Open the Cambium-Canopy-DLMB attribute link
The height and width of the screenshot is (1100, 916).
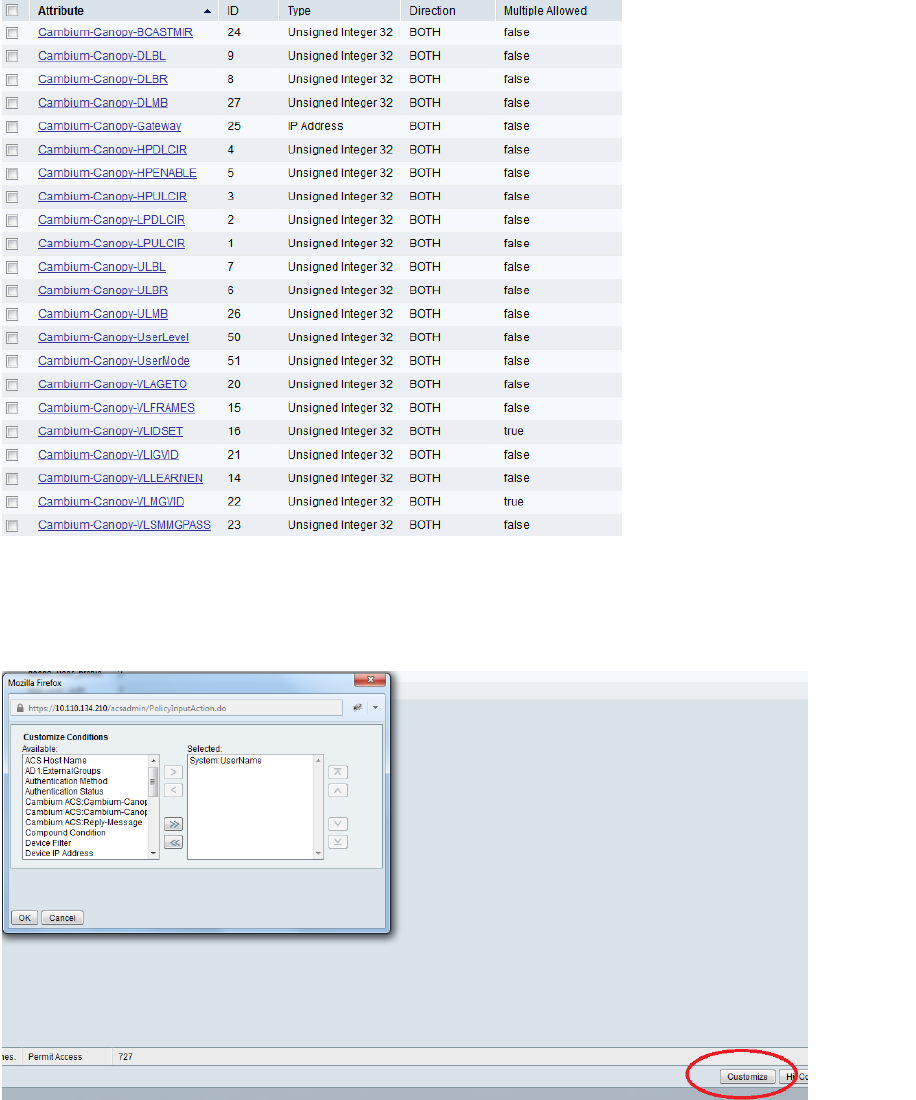click(x=102, y=102)
